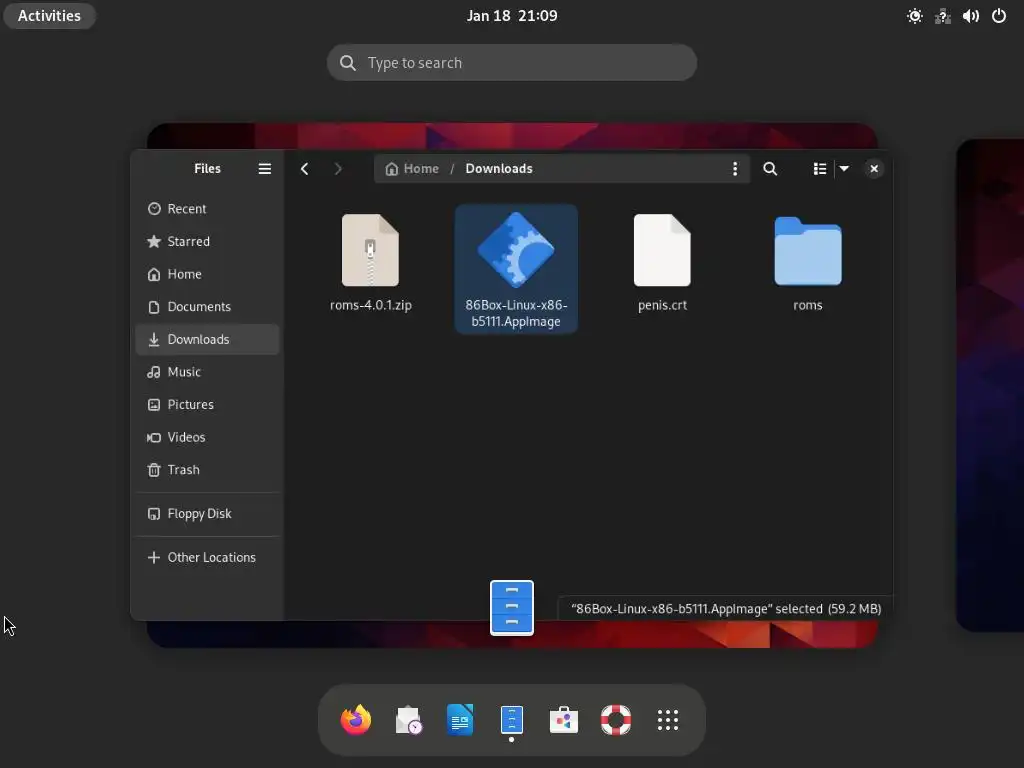Click the roms folder name label
This screenshot has height=768, width=1024.
(808, 305)
